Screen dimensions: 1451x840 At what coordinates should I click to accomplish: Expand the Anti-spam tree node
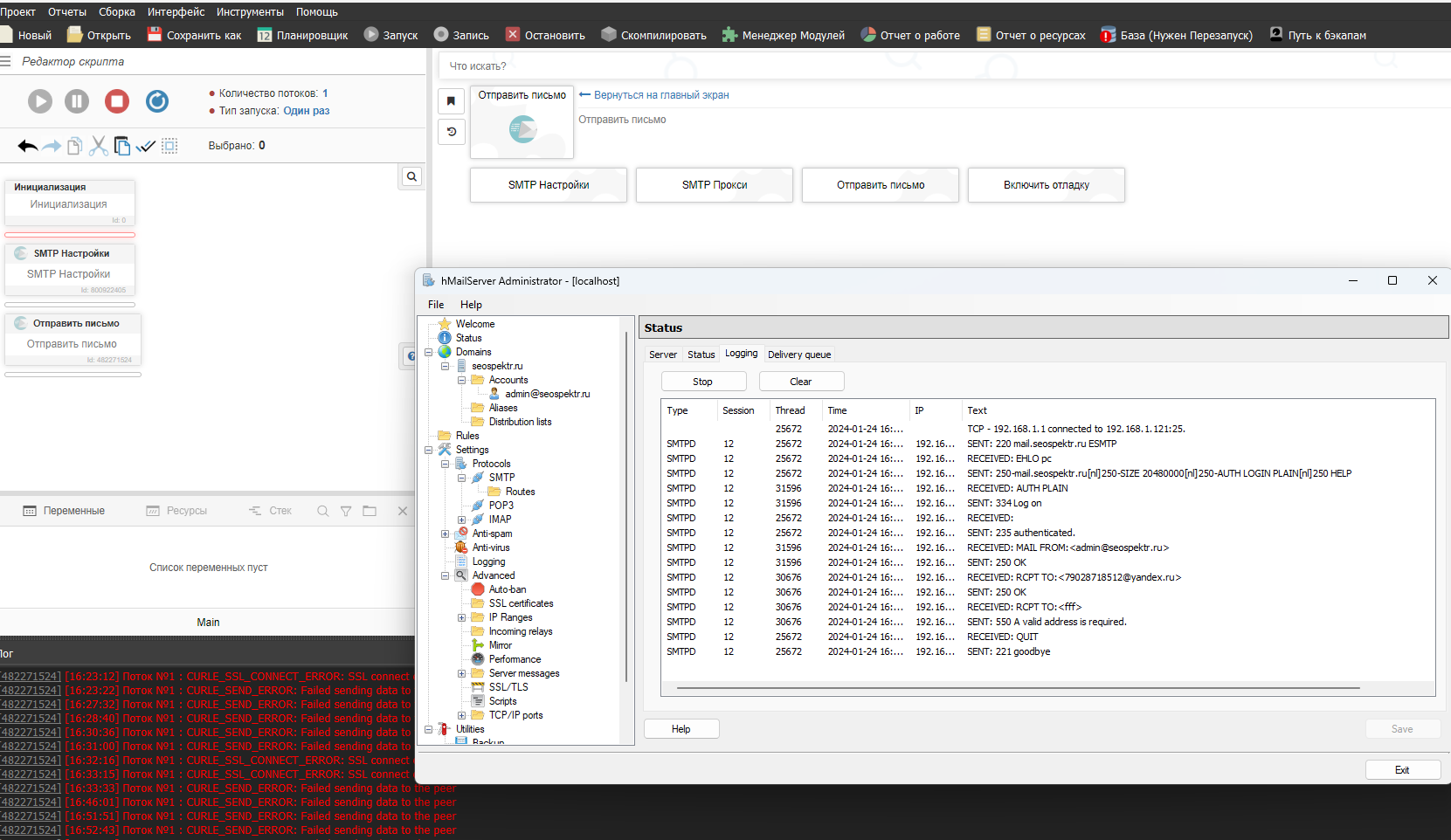coord(446,534)
